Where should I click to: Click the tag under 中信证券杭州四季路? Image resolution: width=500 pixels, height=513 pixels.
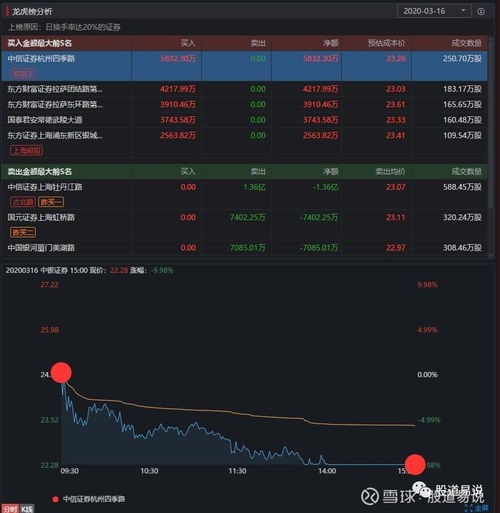(x=23, y=74)
